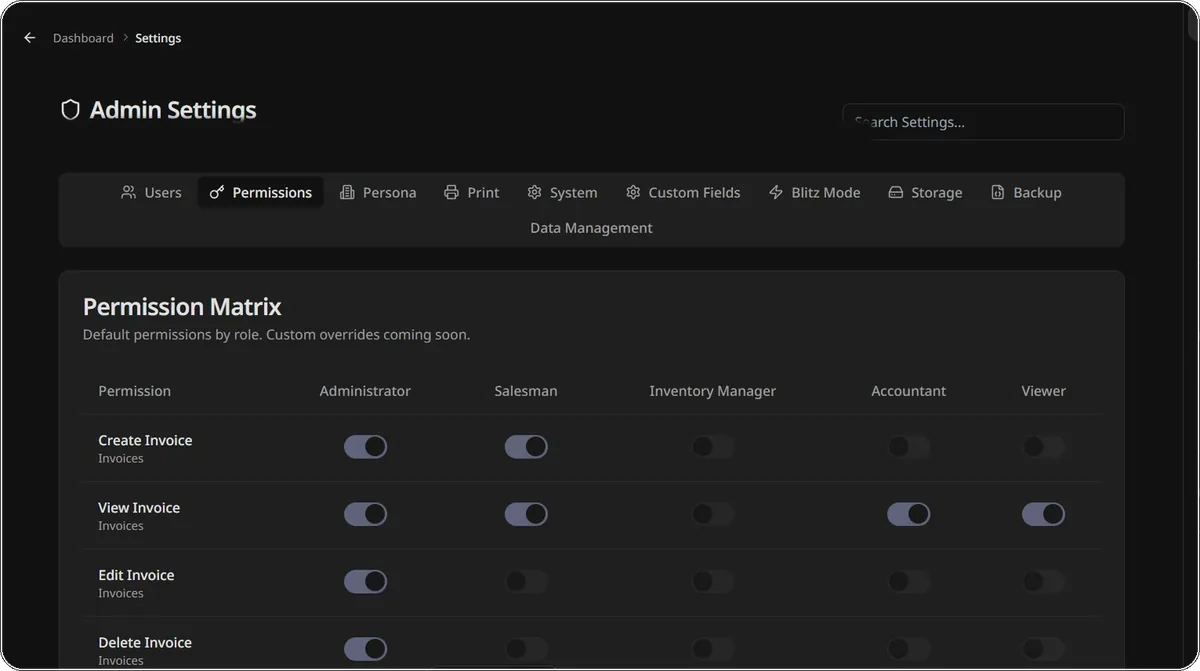Enable Edit Invoice for Accountant
The image size is (1200, 671).
click(x=909, y=581)
